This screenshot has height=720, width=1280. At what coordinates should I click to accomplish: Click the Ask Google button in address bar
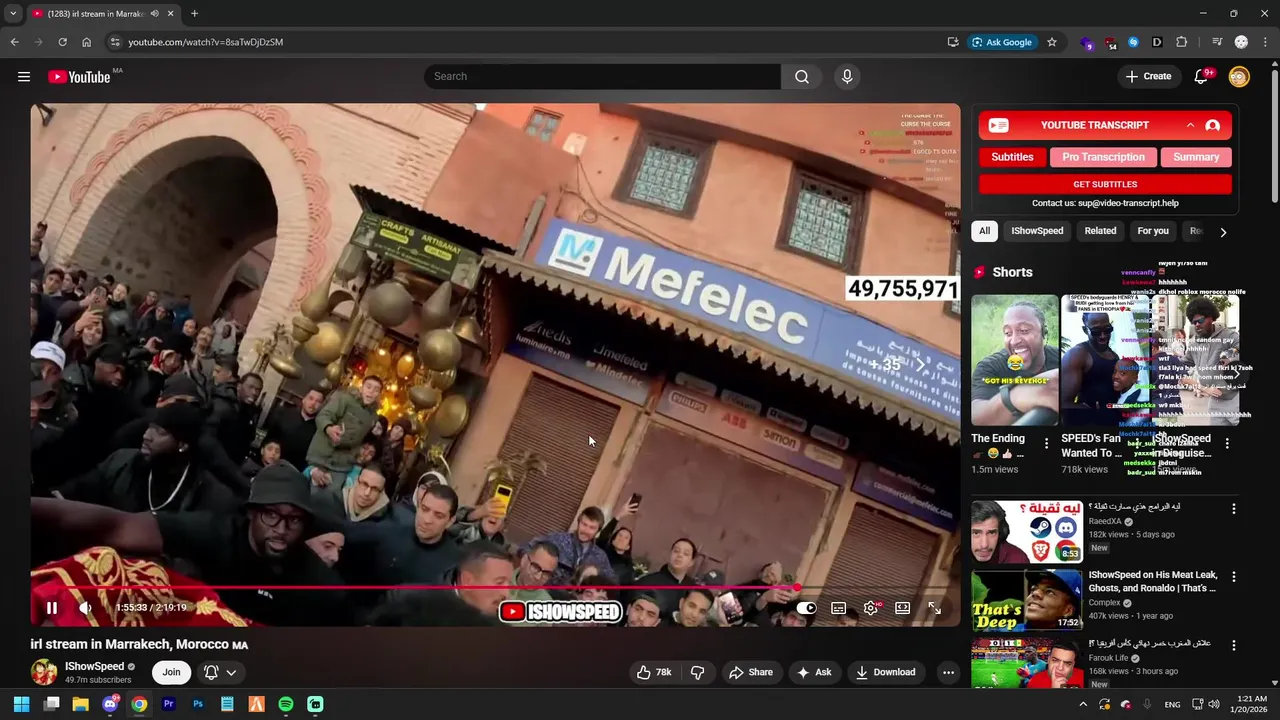(x=1001, y=42)
